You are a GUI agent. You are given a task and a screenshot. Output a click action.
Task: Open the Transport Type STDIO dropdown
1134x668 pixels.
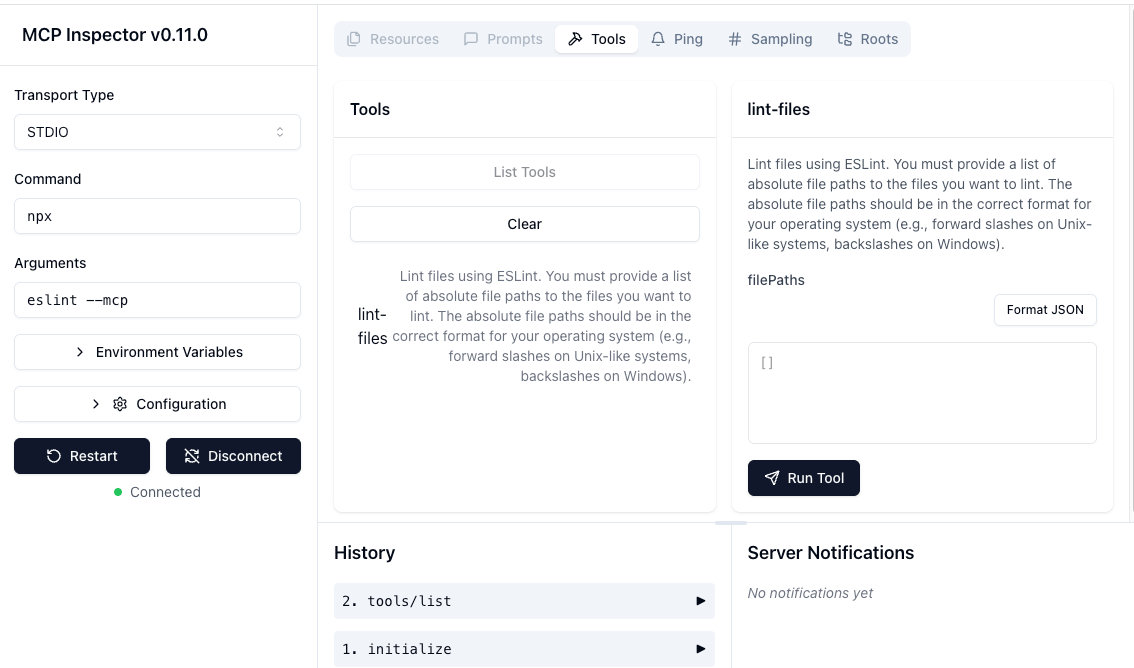click(158, 132)
